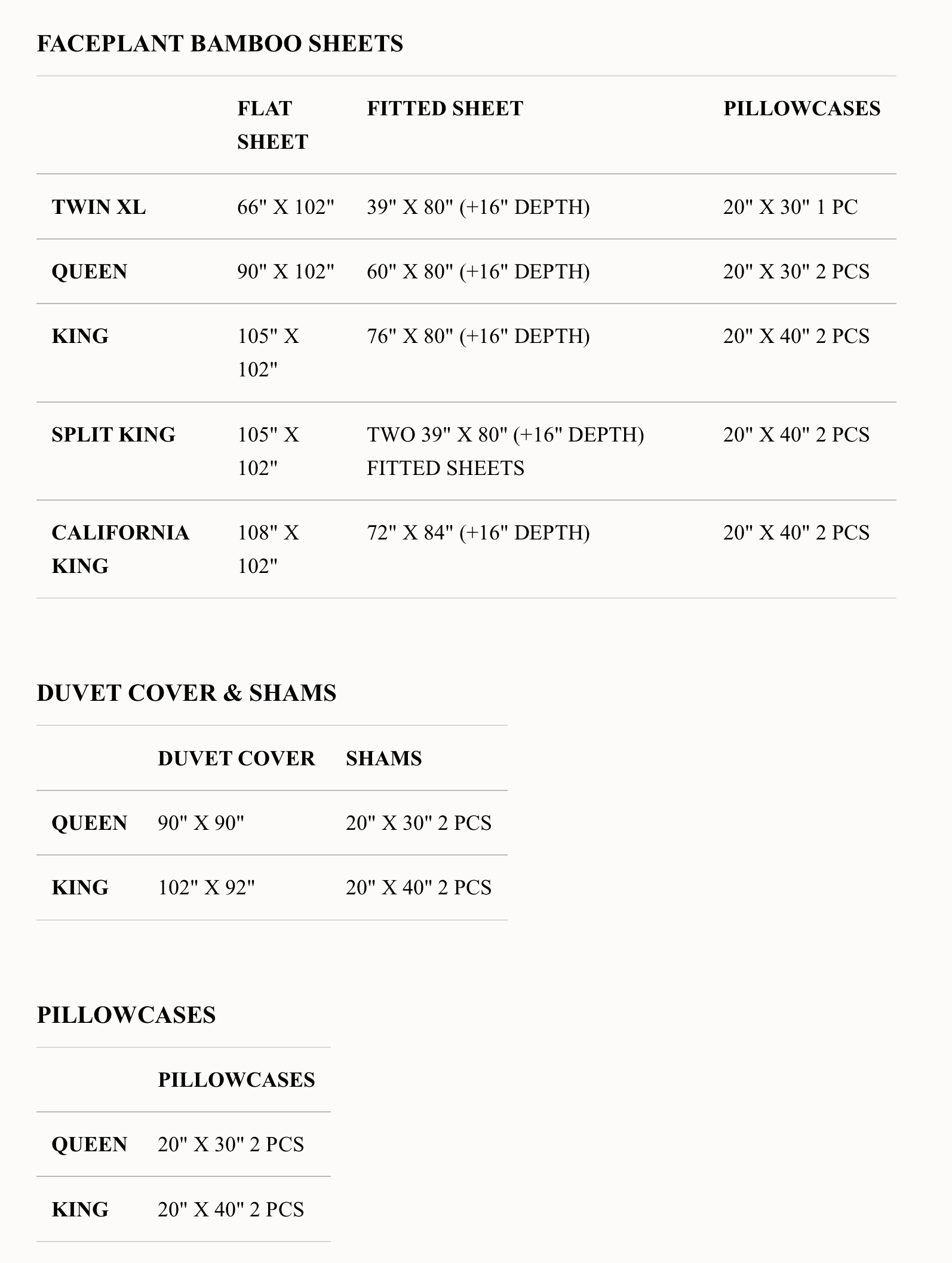Select the Flat Sheet column header

click(272, 125)
